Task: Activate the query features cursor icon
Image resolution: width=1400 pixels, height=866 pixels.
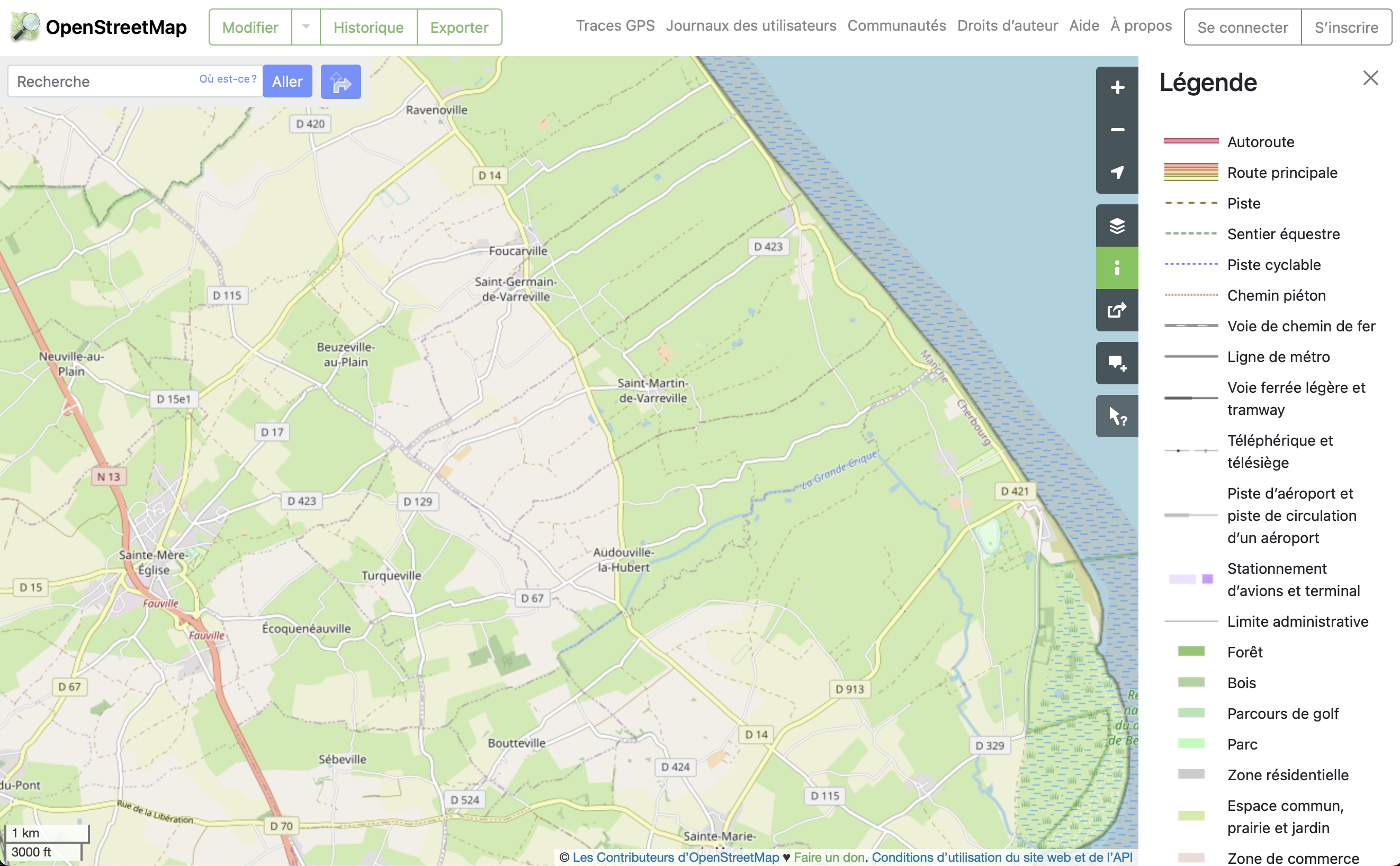Action: click(1116, 417)
